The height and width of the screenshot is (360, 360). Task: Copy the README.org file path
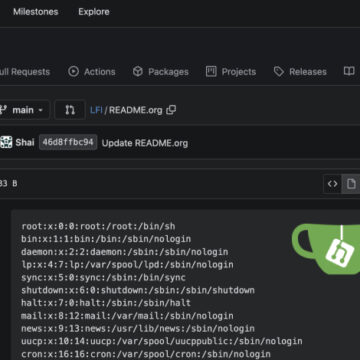coord(171,110)
